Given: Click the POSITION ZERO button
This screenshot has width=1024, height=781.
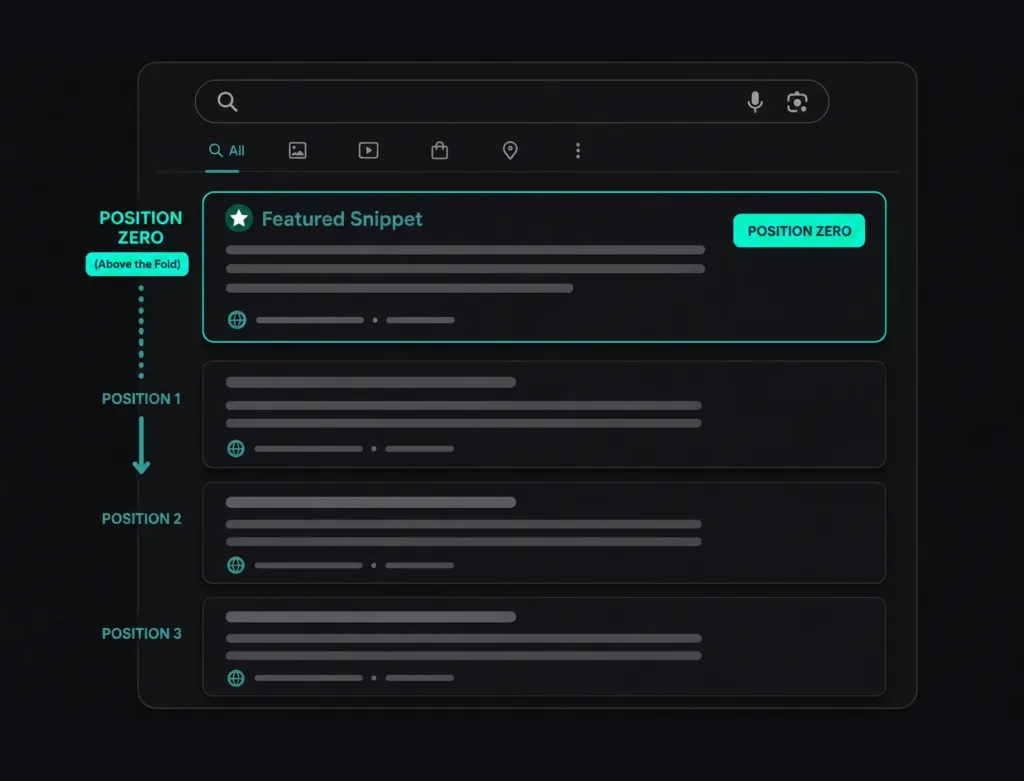Looking at the screenshot, I should (x=799, y=231).
